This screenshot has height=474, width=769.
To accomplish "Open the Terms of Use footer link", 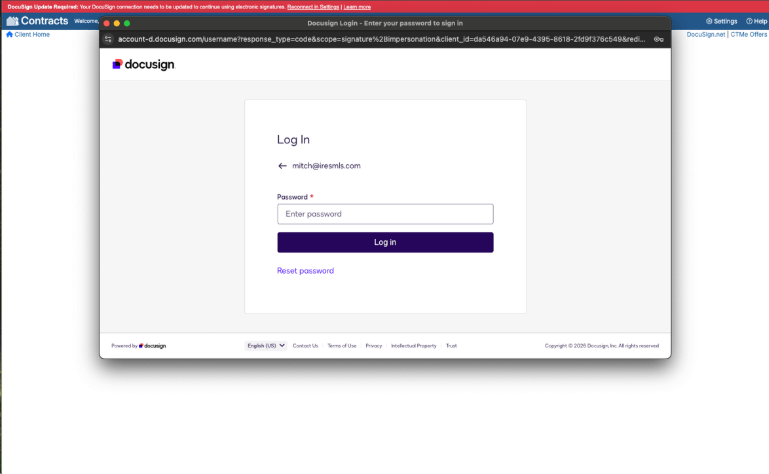I will [x=342, y=345].
